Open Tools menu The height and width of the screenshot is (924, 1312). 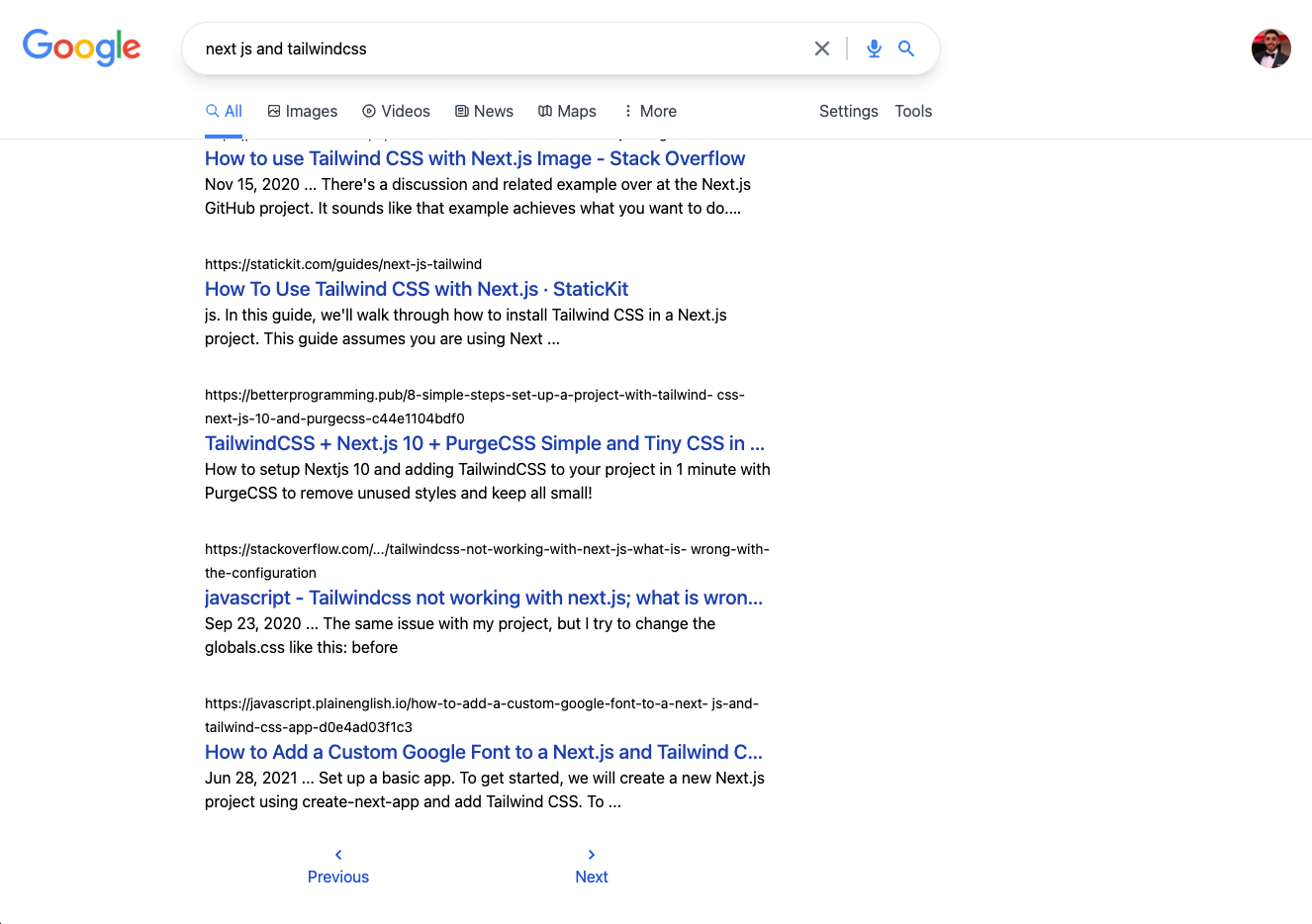pos(913,111)
